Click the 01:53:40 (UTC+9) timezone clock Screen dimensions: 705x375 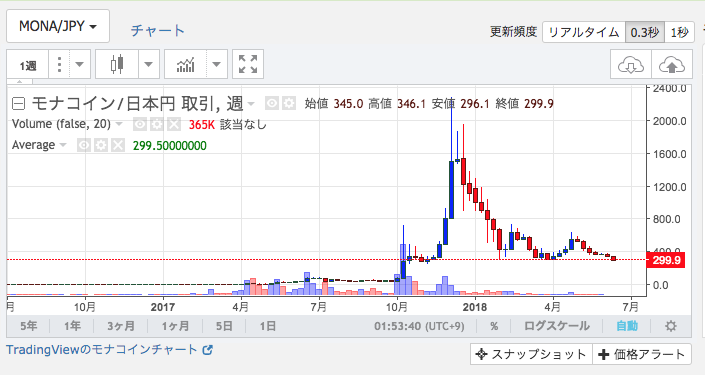point(419,326)
